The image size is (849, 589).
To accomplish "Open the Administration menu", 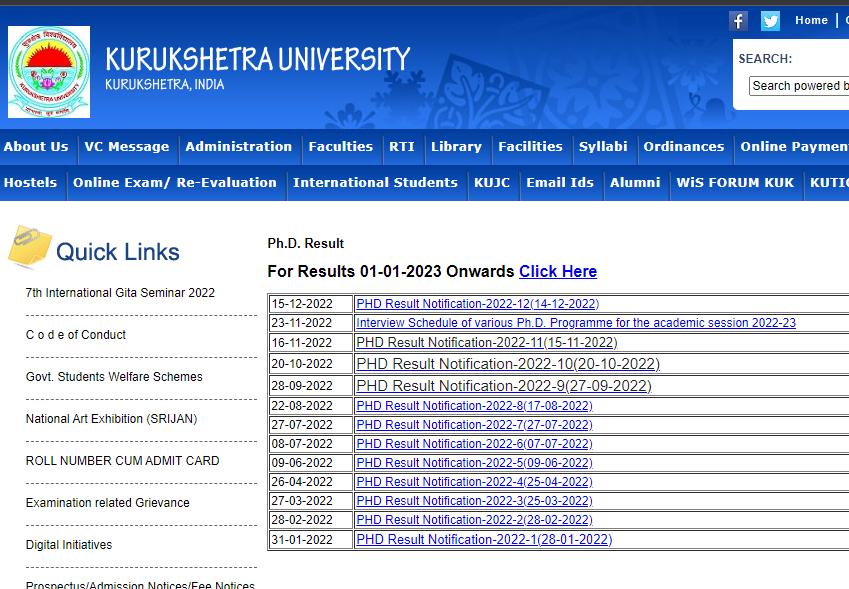I will (x=239, y=147).
